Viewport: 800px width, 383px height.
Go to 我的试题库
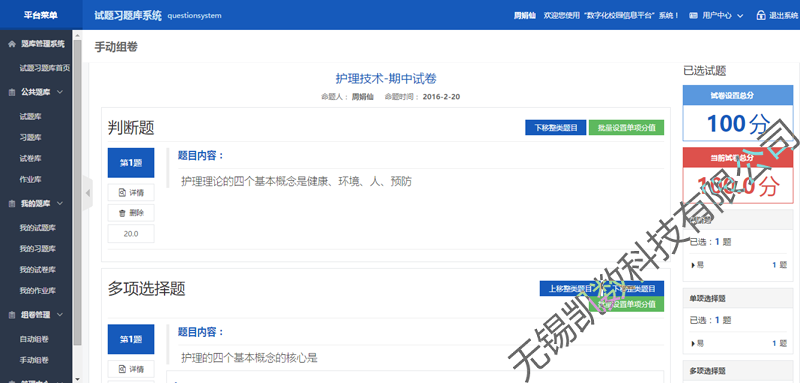coord(38,228)
